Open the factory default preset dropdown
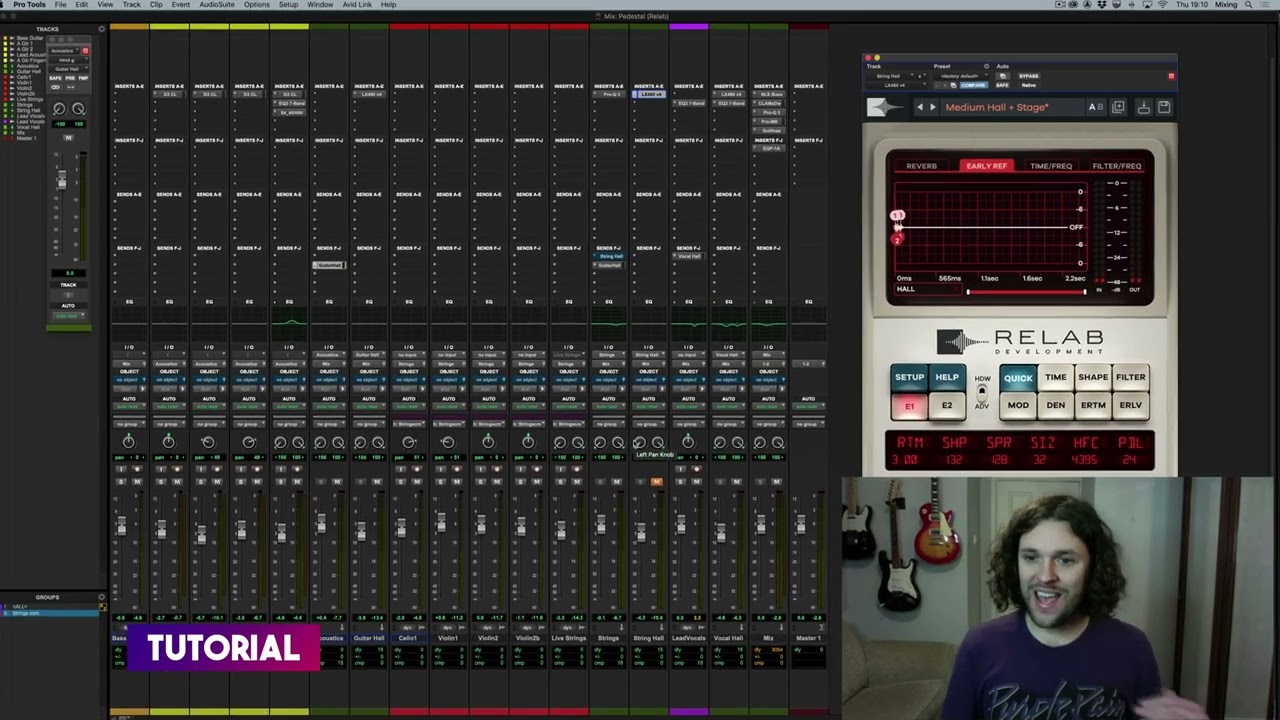 tap(959, 76)
